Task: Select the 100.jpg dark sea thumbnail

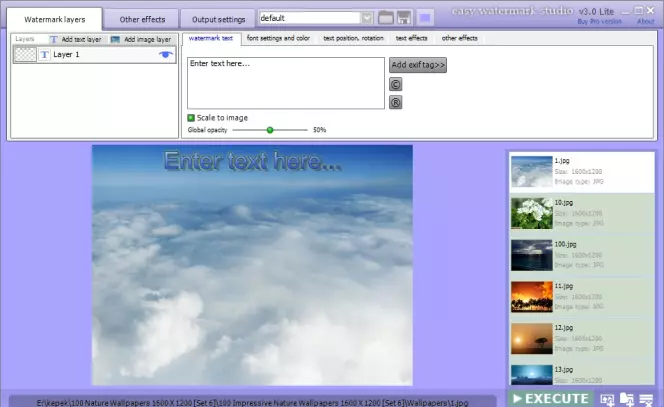Action: coord(531,255)
